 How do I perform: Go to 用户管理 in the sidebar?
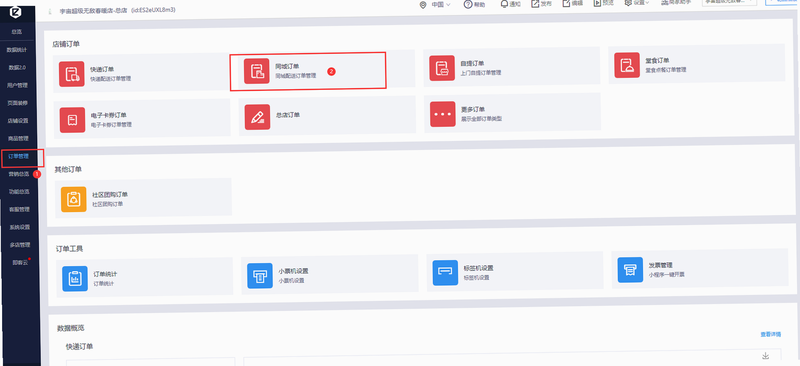click(x=17, y=85)
